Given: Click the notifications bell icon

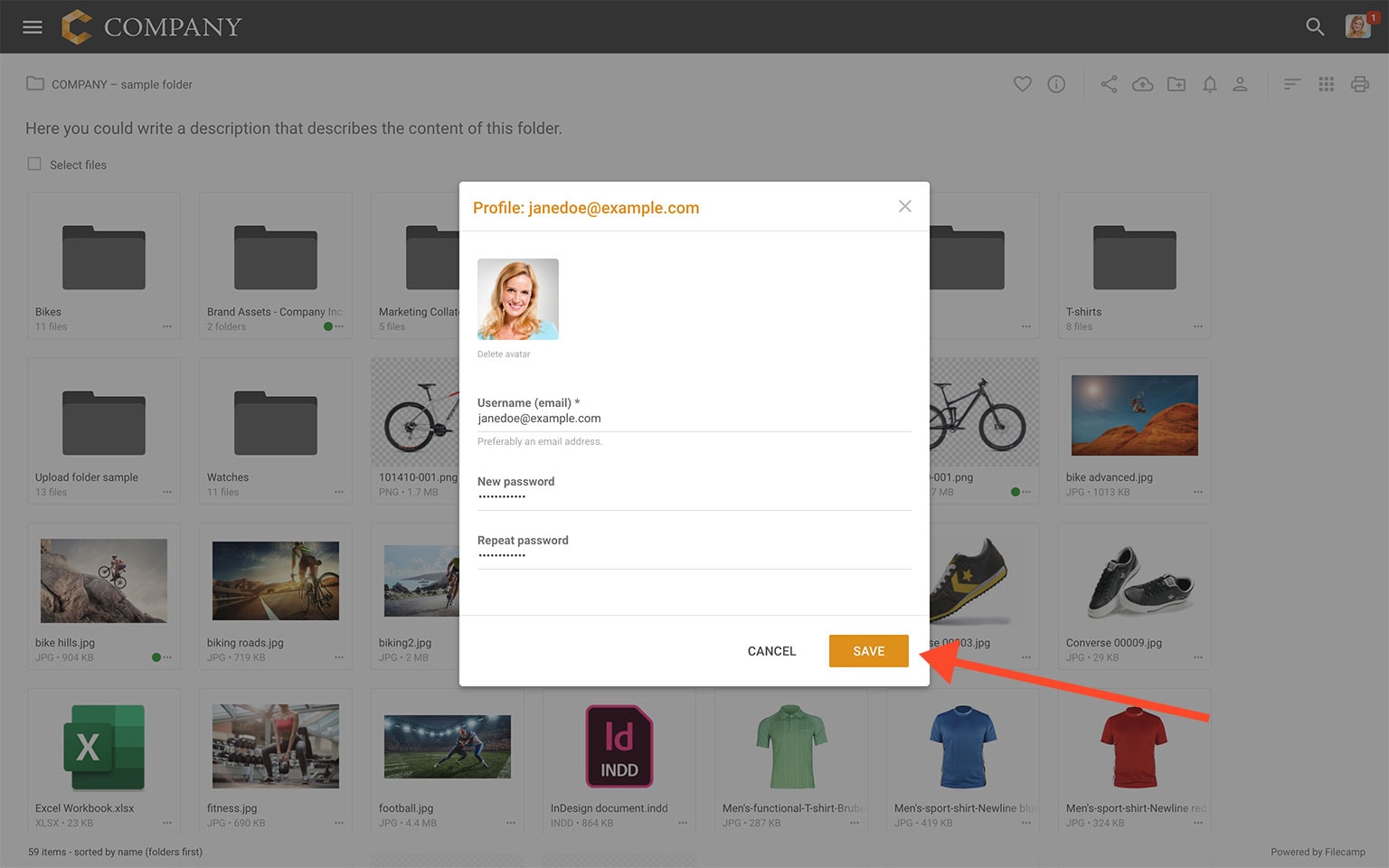Looking at the screenshot, I should (x=1210, y=84).
